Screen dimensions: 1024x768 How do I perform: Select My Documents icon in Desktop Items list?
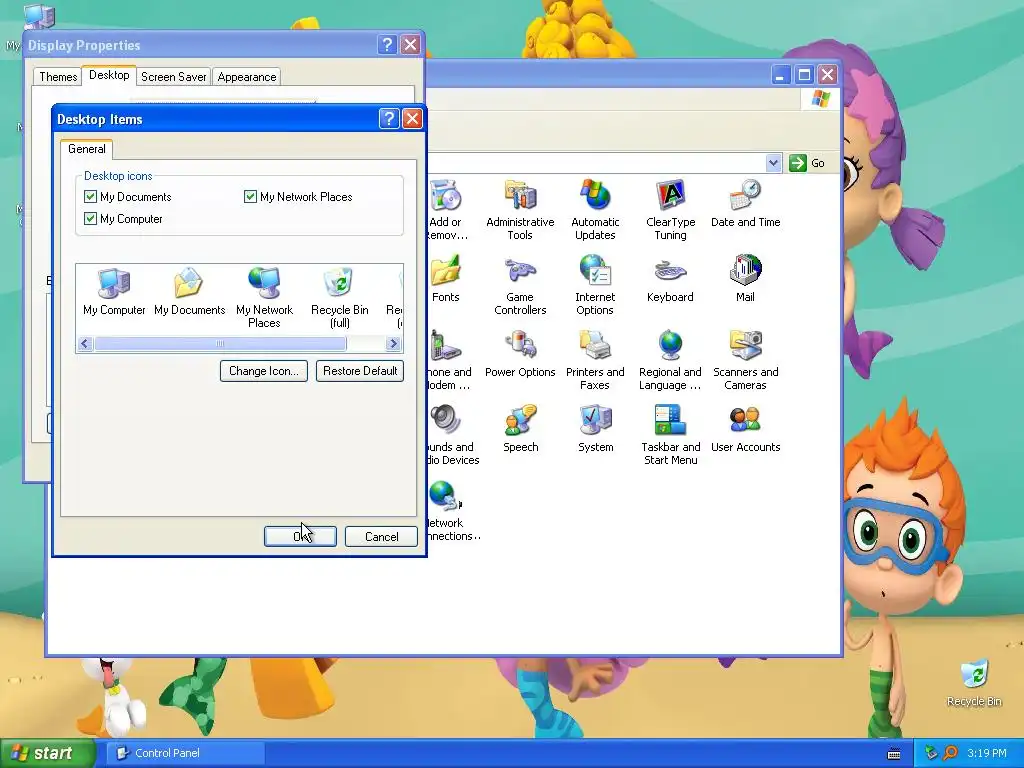tap(189, 291)
